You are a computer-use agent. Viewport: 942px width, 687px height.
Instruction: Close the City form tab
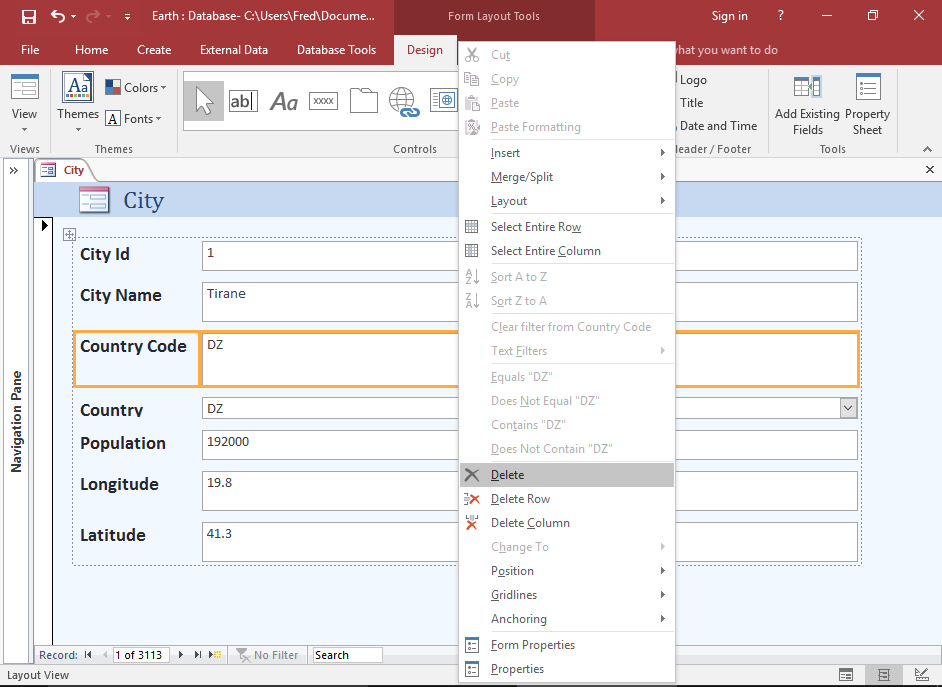pyautogui.click(x=929, y=170)
